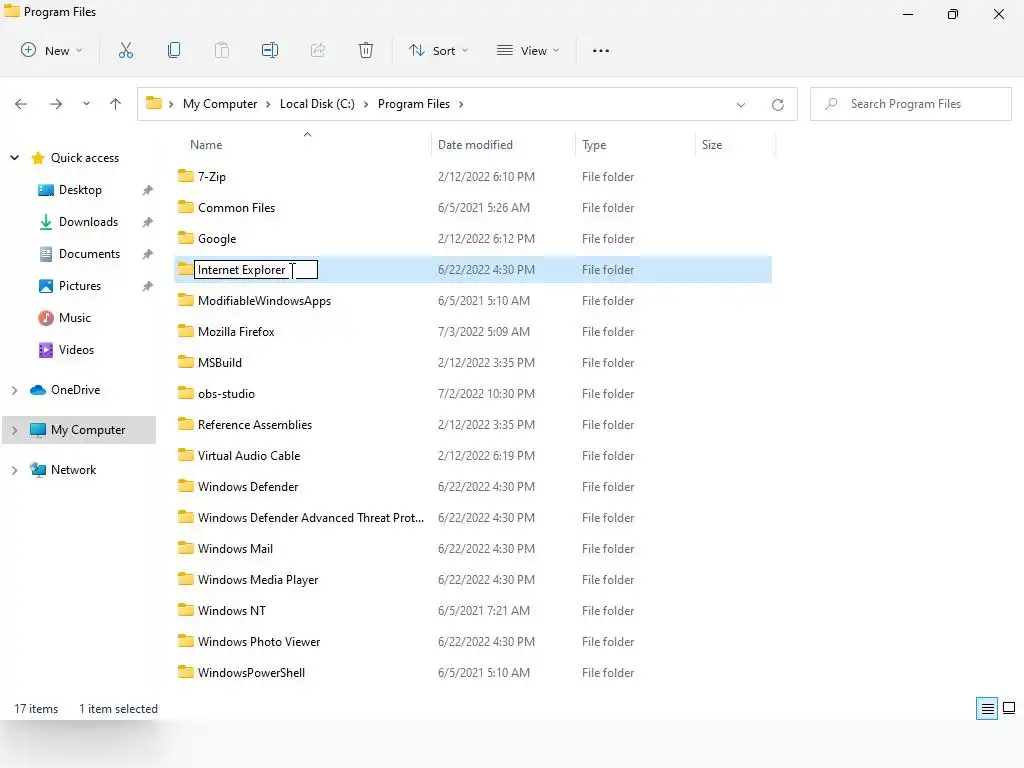The image size is (1024, 768).
Task: Click the Paste clipboard icon
Action: point(222,50)
